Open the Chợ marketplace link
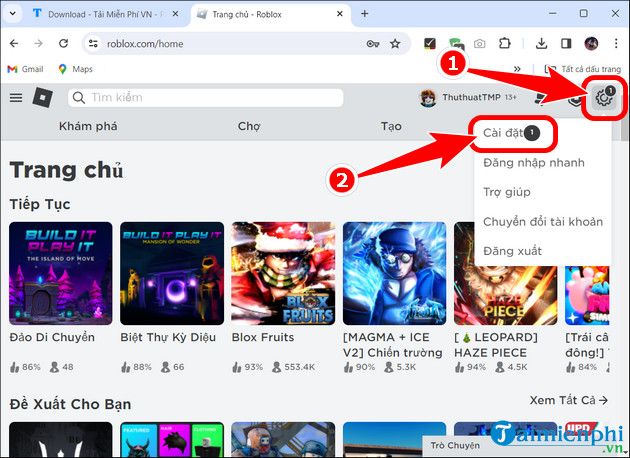Image resolution: width=630 pixels, height=458 pixels. pos(249,126)
